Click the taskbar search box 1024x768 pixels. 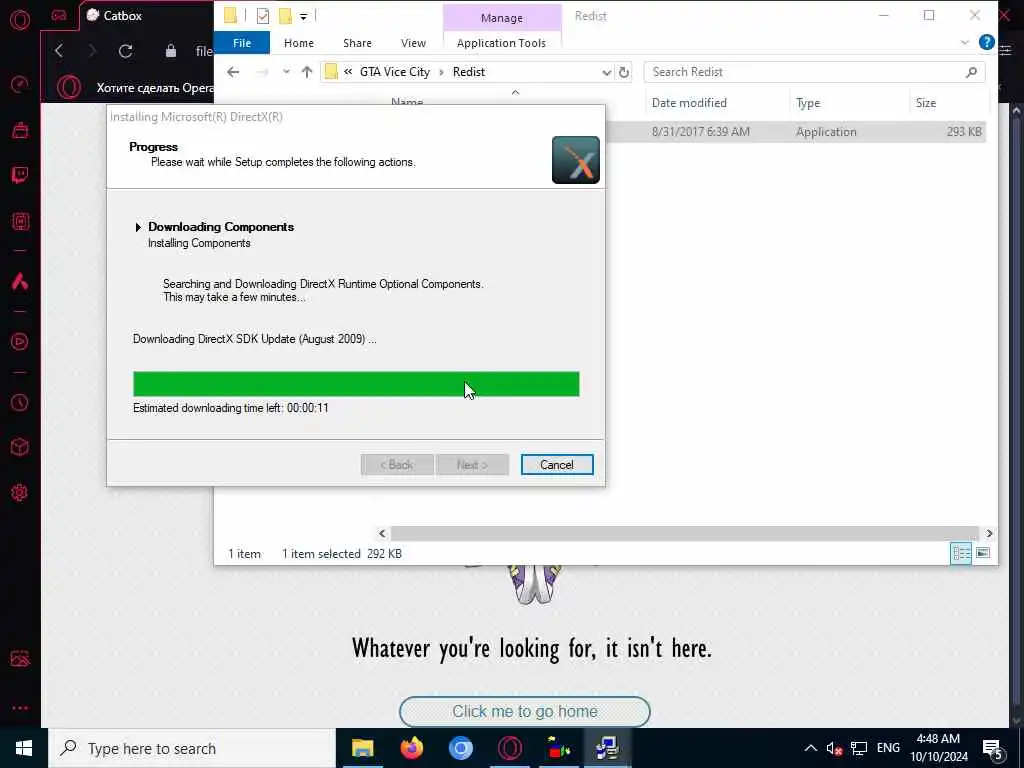point(192,748)
